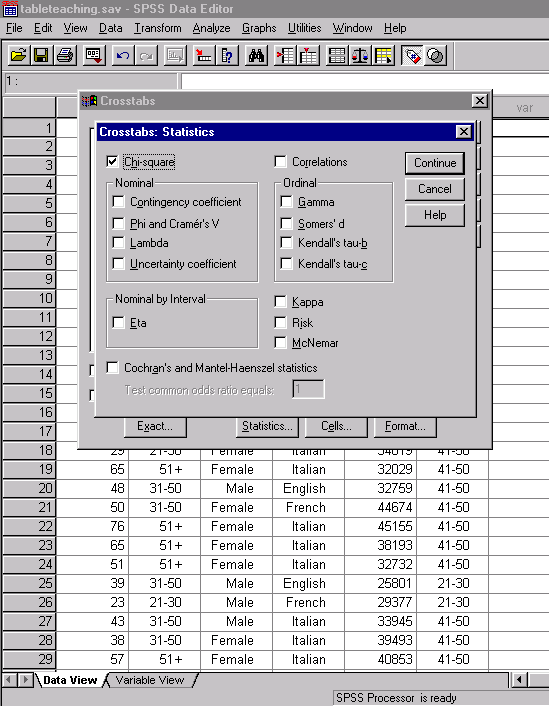This screenshot has width=549, height=706.
Task: Click the Insert Variable icon
Action: pyautogui.click(x=309, y=56)
